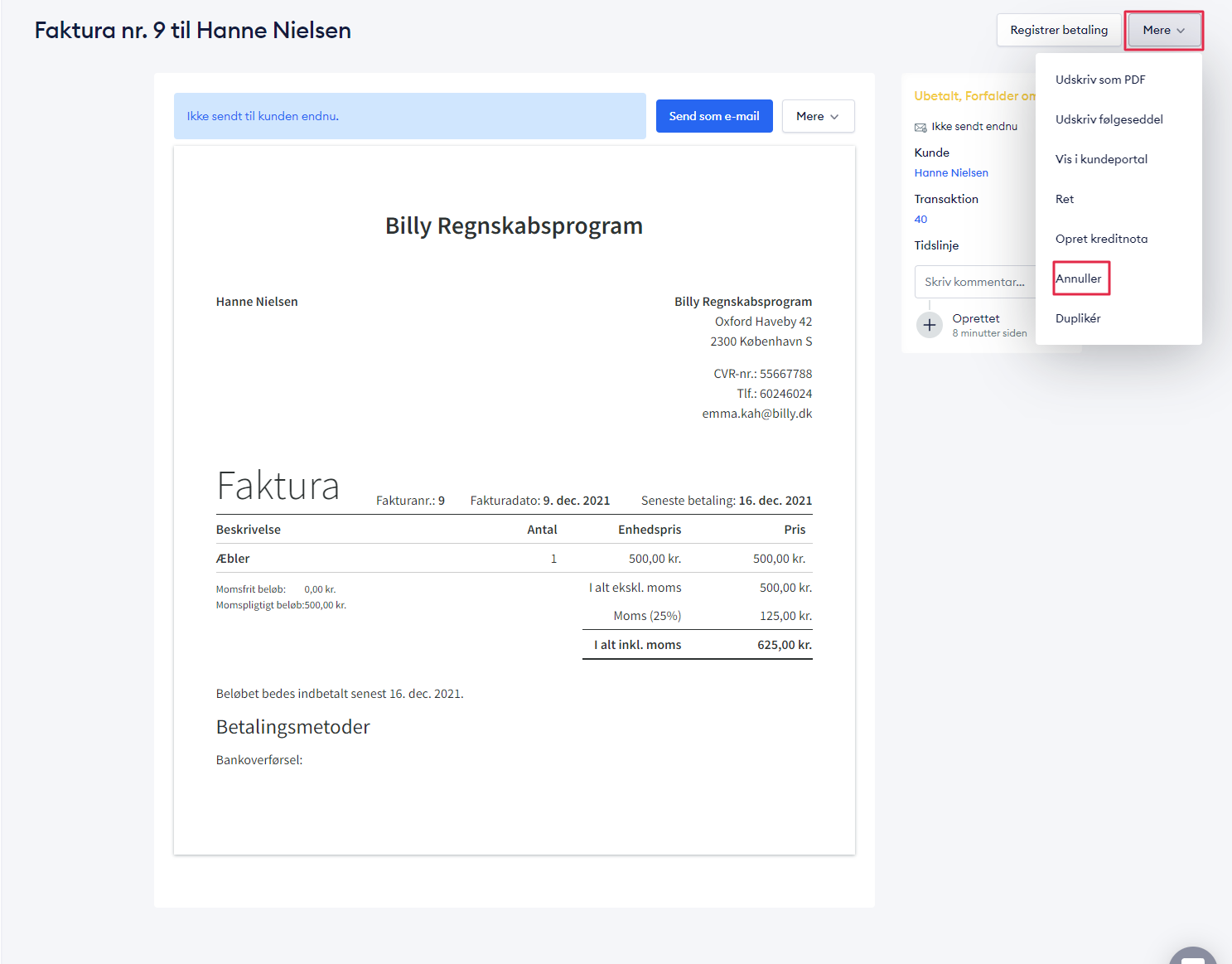This screenshot has height=964, width=1232.
Task: Click Bankoverførsel: payment method text
Action: point(259,760)
